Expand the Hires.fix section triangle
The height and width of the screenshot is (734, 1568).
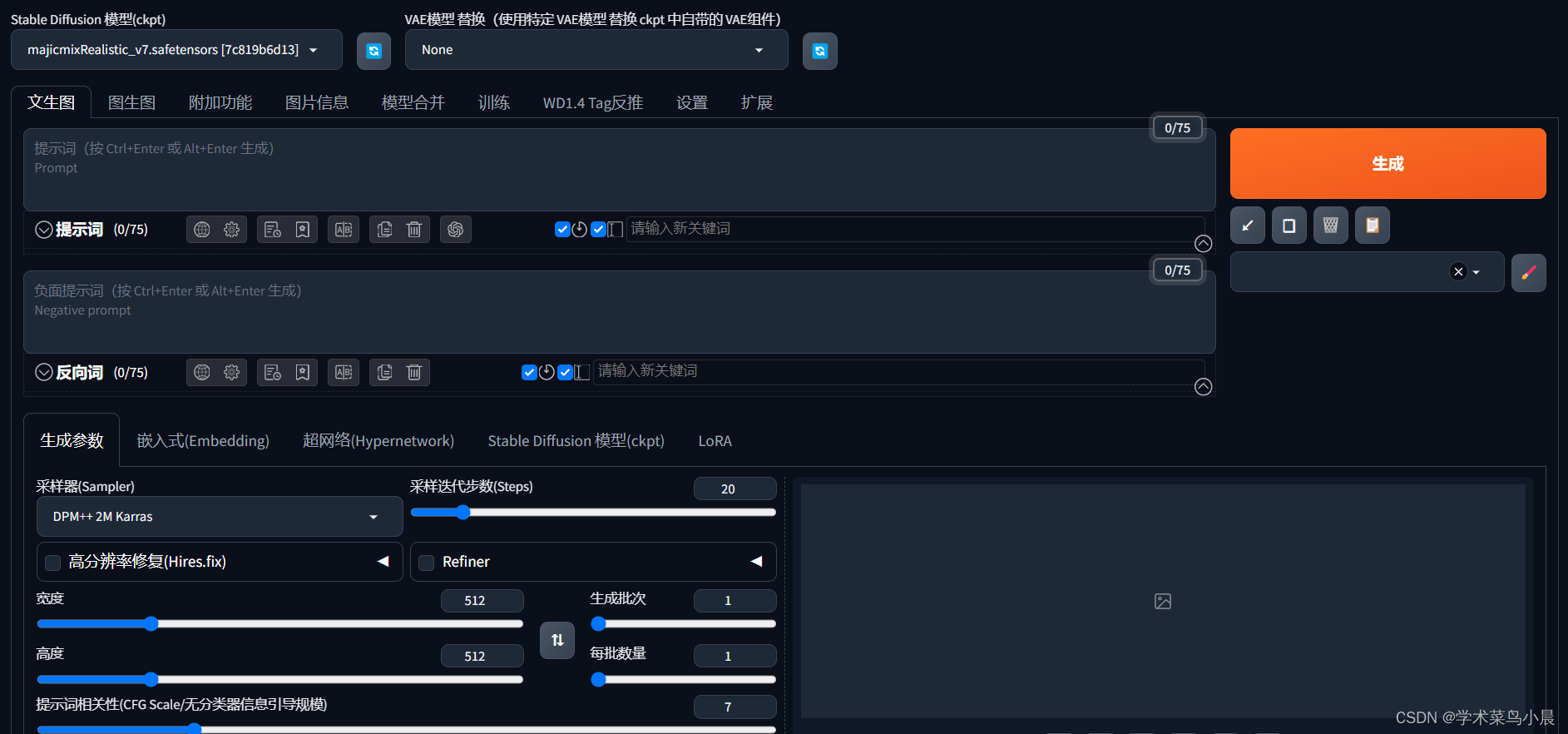pos(383,562)
